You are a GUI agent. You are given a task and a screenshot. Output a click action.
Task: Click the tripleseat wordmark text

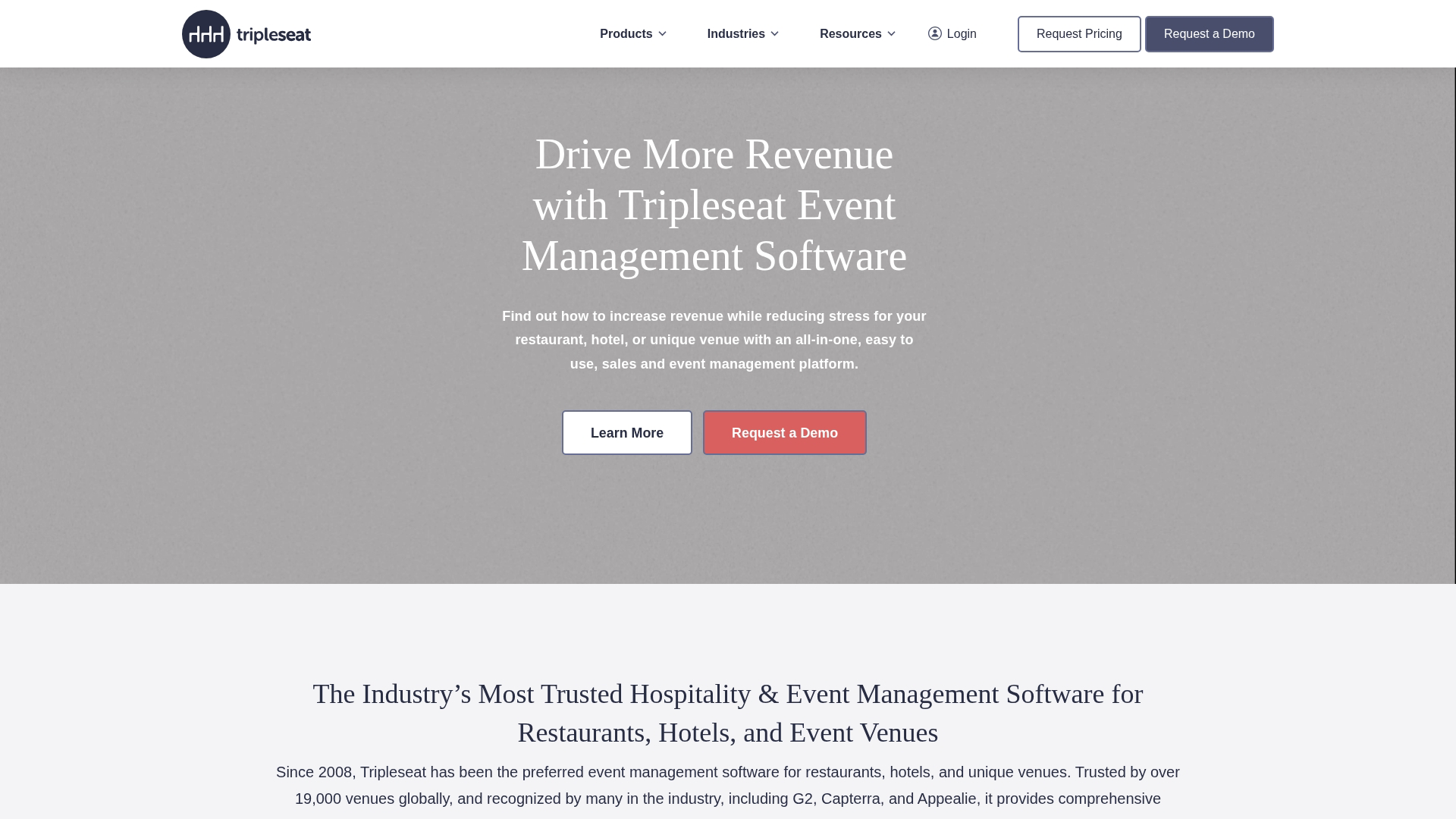(273, 35)
